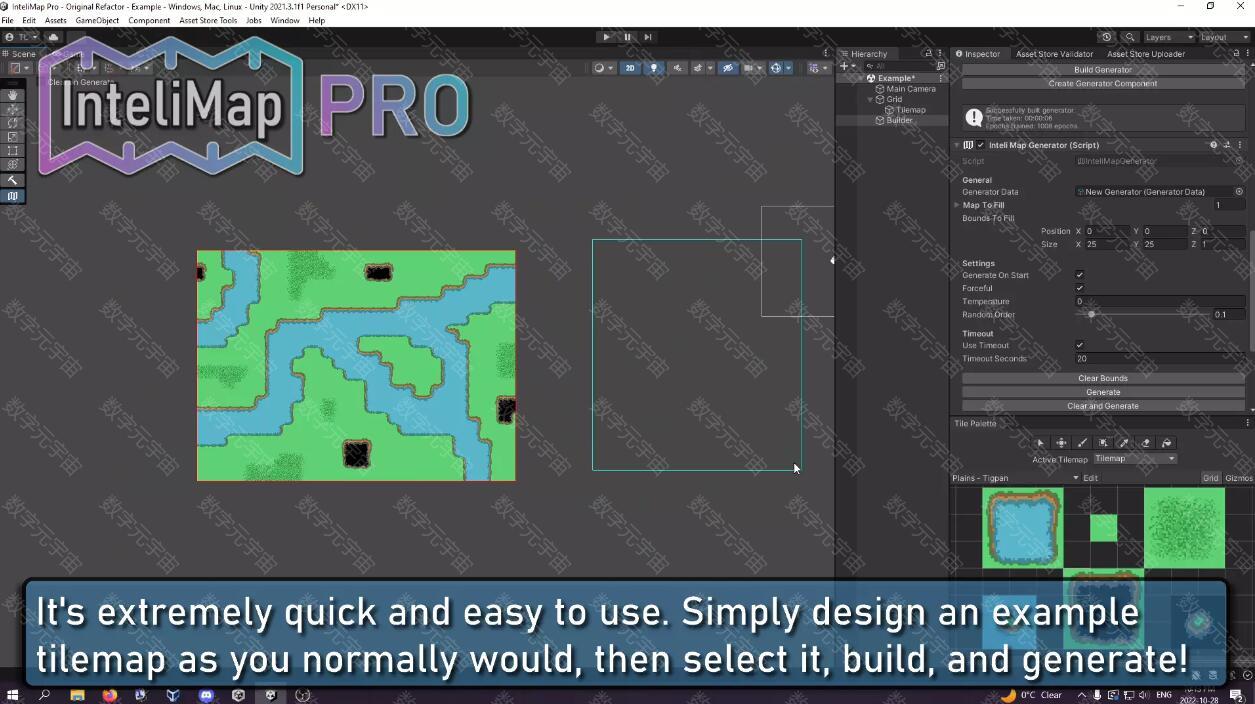Click the Generate button
Viewport: 1255px width, 704px height.
(1103, 392)
